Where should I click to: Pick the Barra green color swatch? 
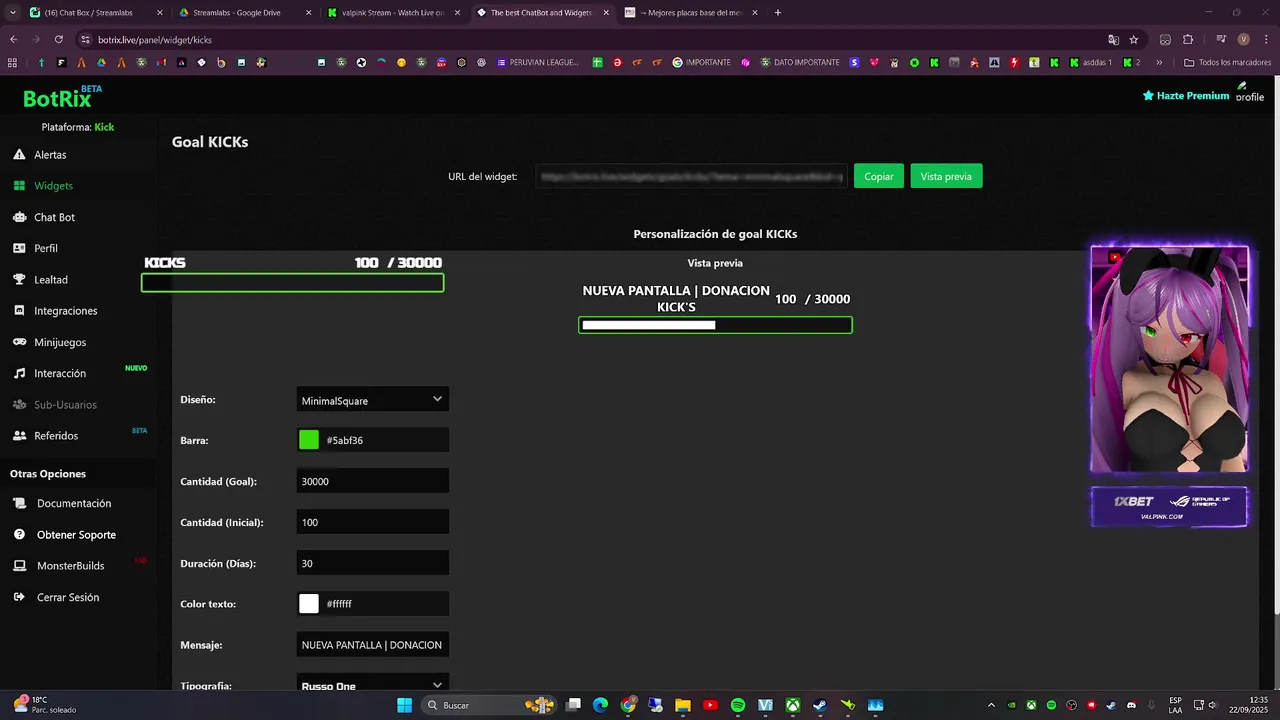point(309,440)
